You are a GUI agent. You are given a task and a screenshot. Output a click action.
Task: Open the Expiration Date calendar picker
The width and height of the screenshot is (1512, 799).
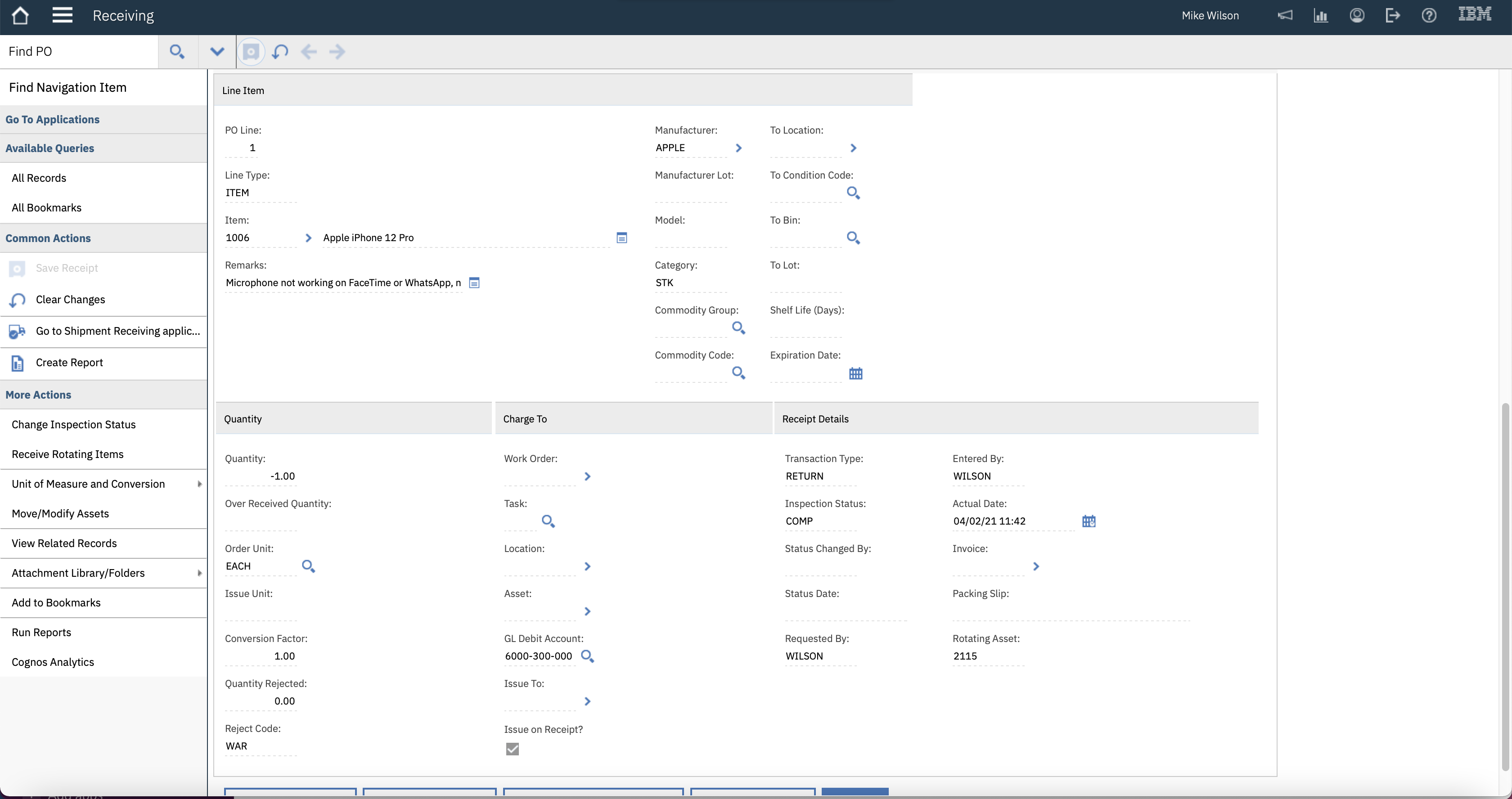point(855,373)
